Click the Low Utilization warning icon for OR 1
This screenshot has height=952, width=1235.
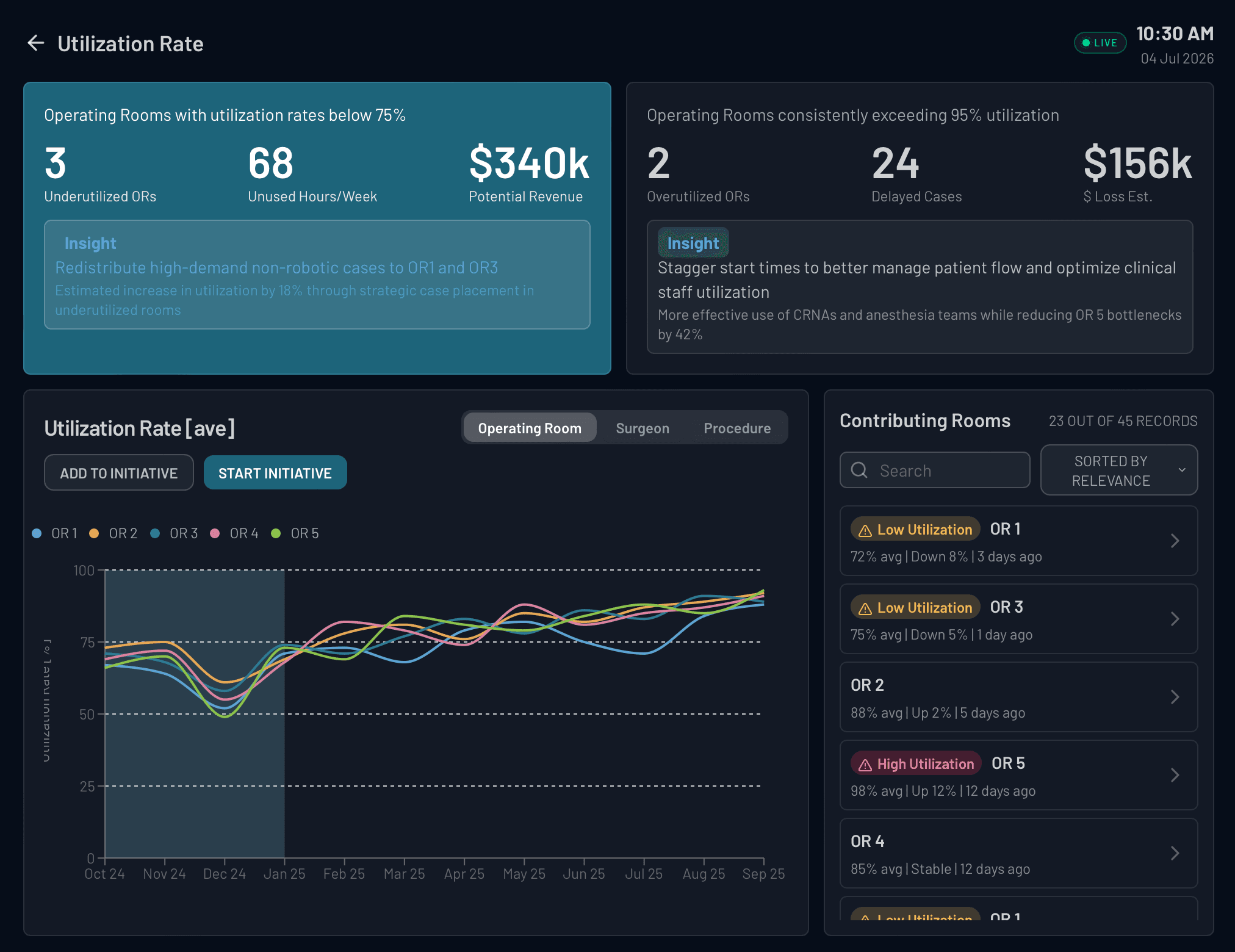[866, 529]
